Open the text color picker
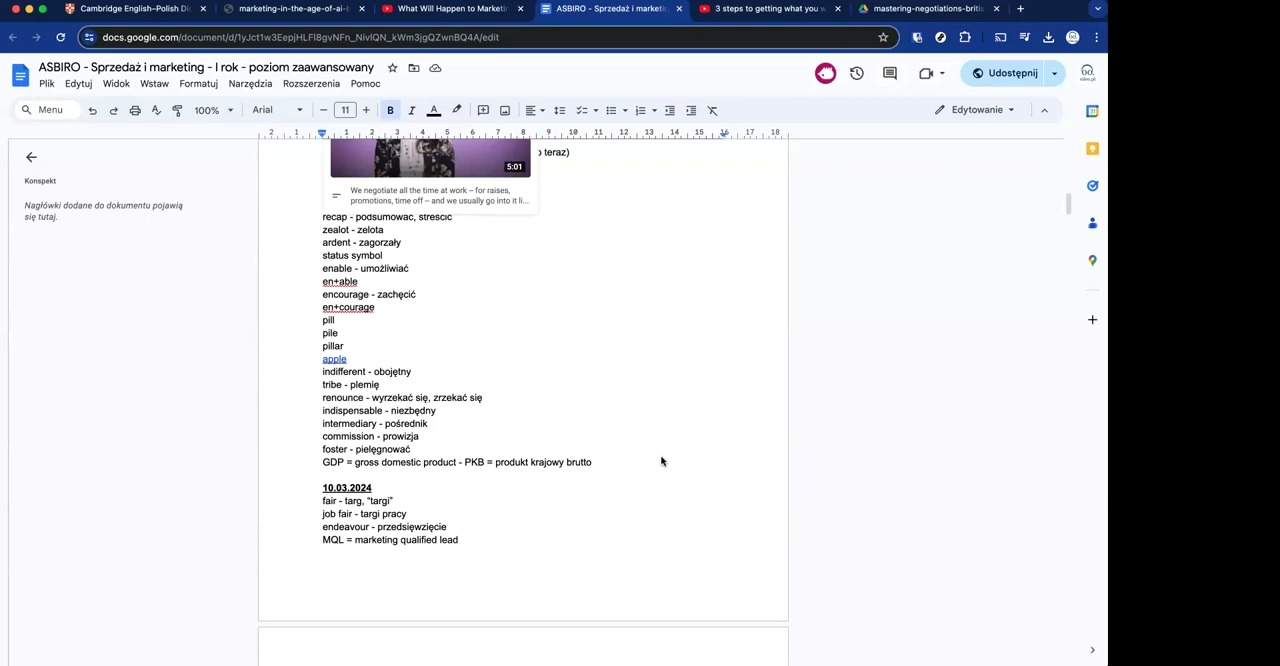Viewport: 1280px width, 666px height. [434, 110]
